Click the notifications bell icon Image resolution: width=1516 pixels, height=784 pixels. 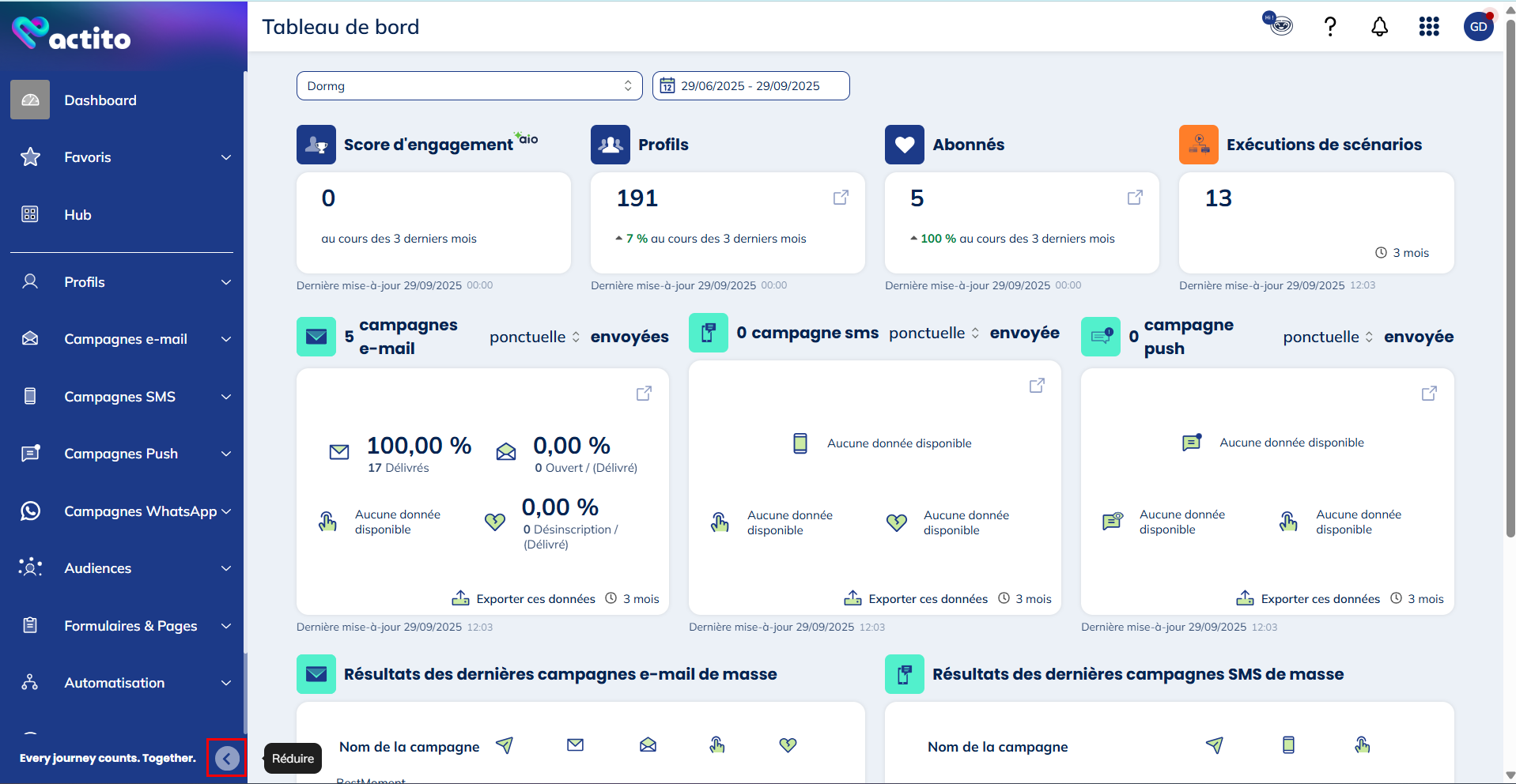[x=1379, y=27]
